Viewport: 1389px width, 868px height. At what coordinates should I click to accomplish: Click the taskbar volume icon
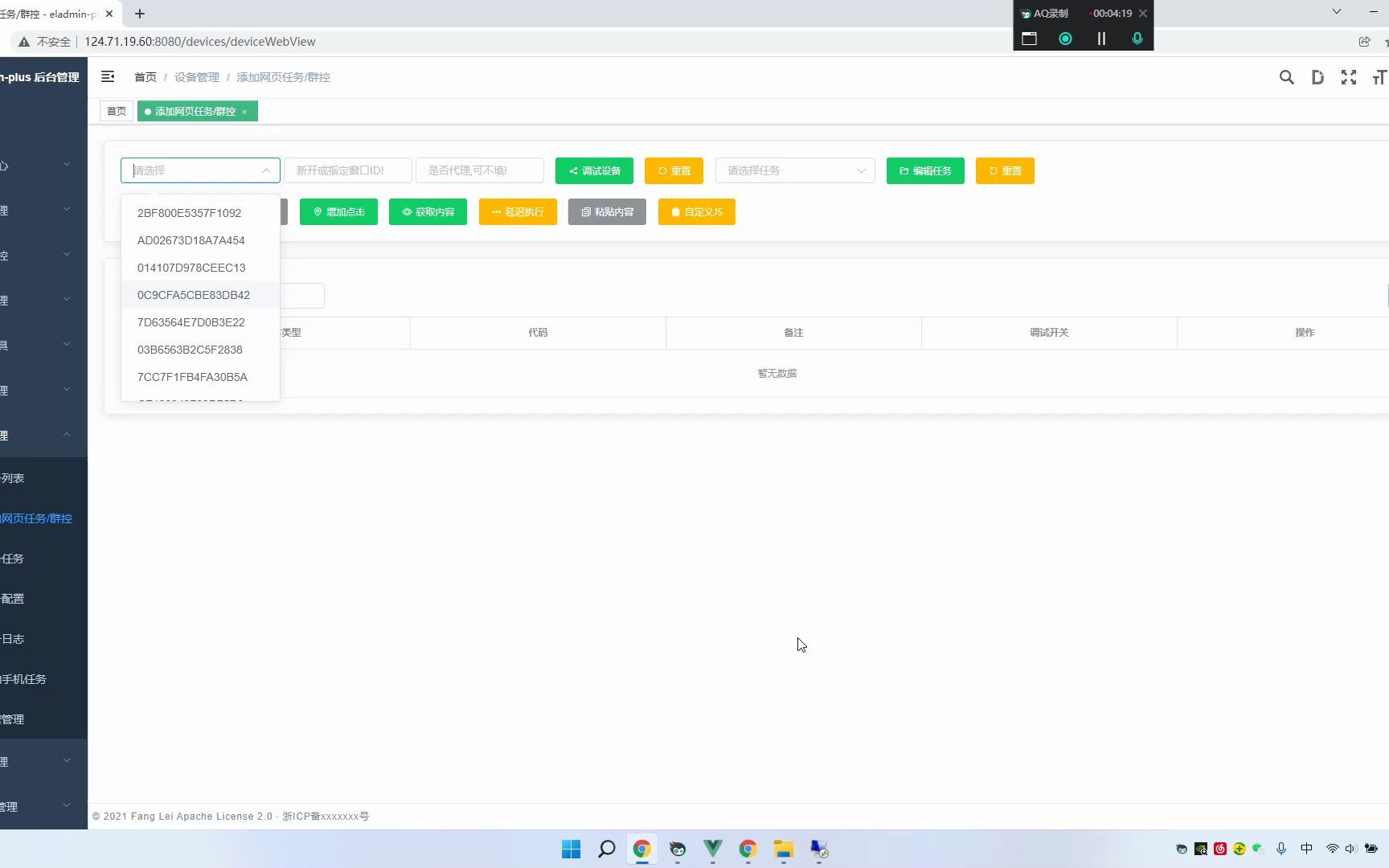(x=1350, y=849)
